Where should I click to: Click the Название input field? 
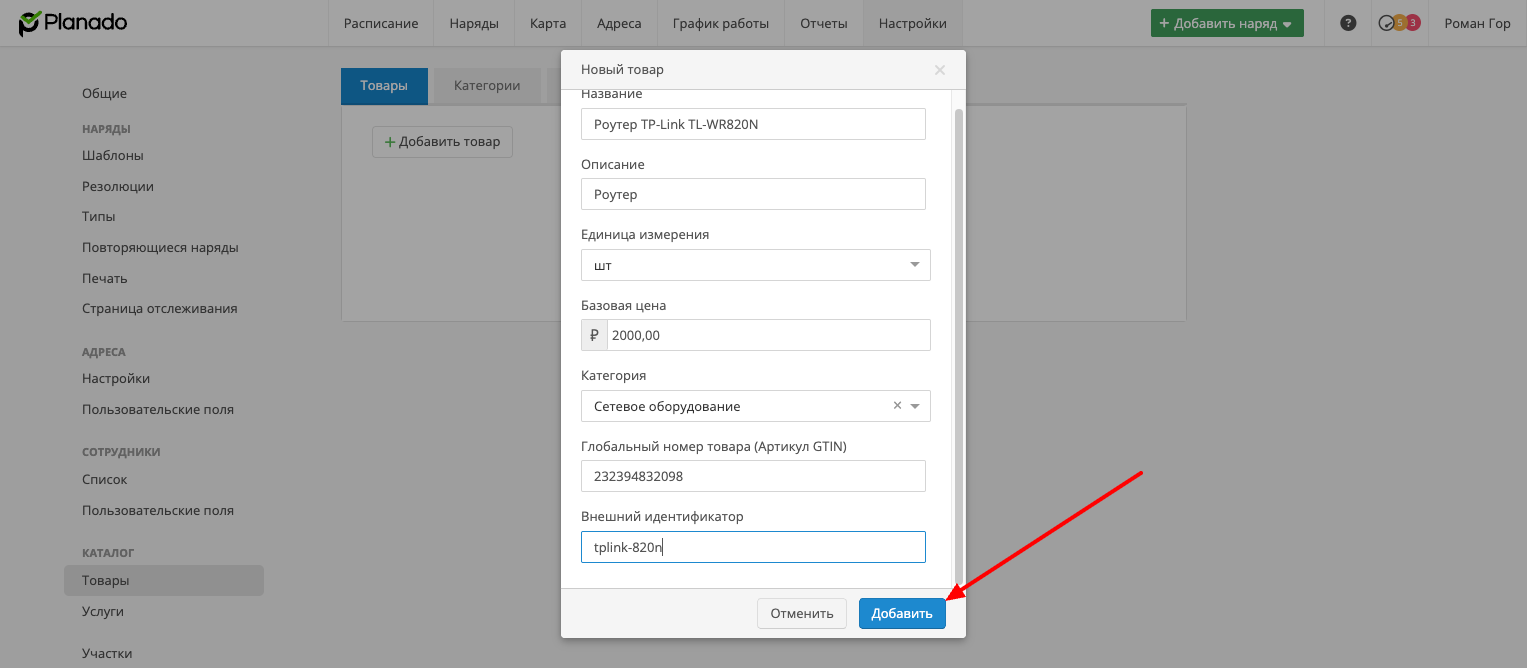click(x=753, y=124)
